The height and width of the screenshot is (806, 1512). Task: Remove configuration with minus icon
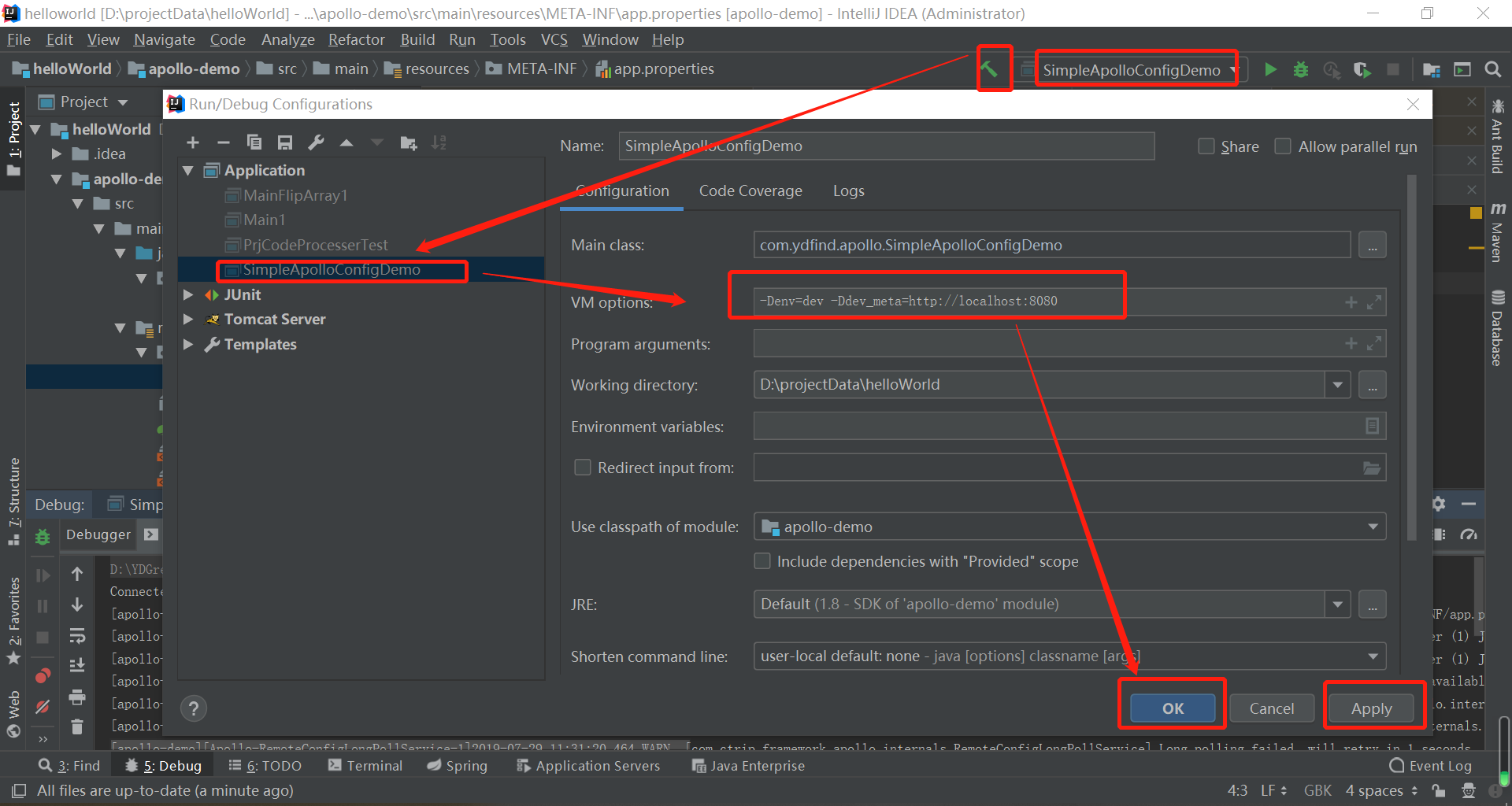pos(224,142)
